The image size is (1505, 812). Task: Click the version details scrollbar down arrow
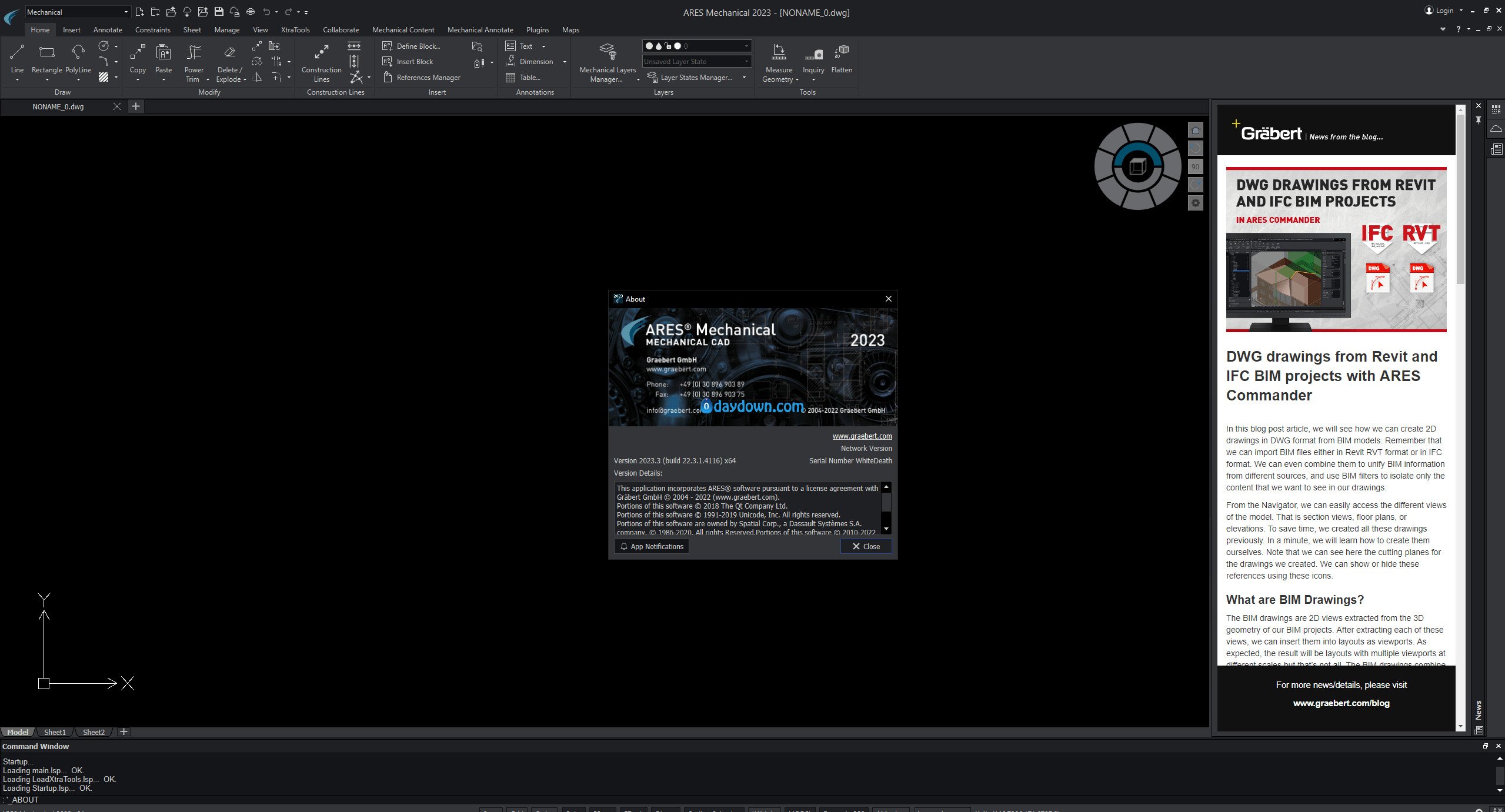pyautogui.click(x=886, y=529)
